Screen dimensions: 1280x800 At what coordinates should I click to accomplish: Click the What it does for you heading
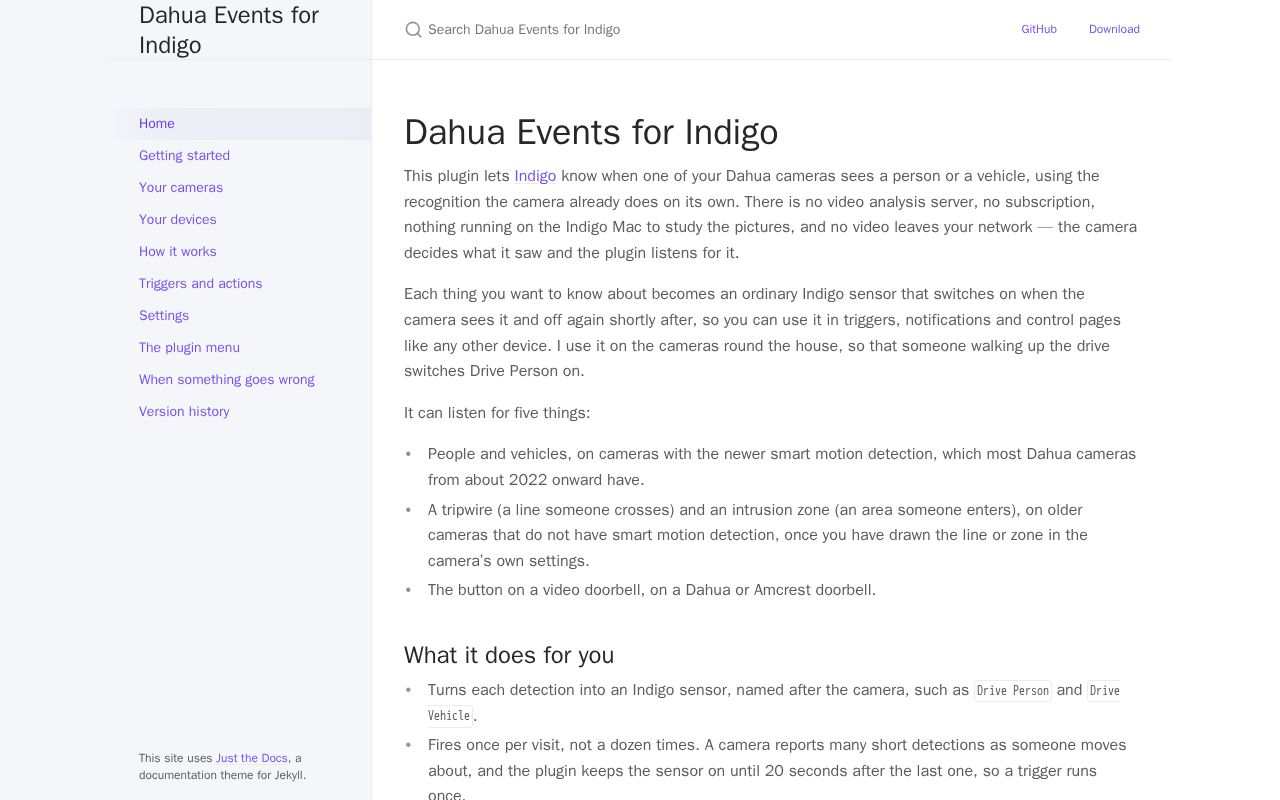(x=509, y=655)
